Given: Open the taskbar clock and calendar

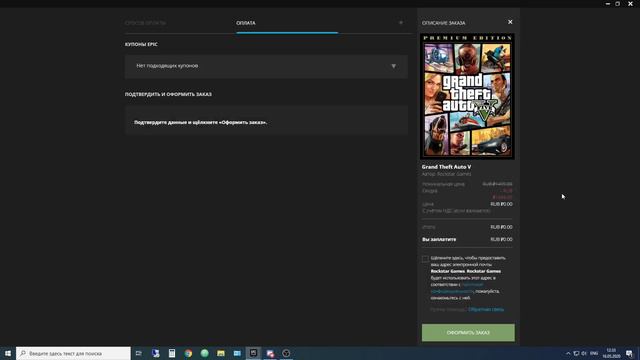Looking at the screenshot, I should point(611,353).
